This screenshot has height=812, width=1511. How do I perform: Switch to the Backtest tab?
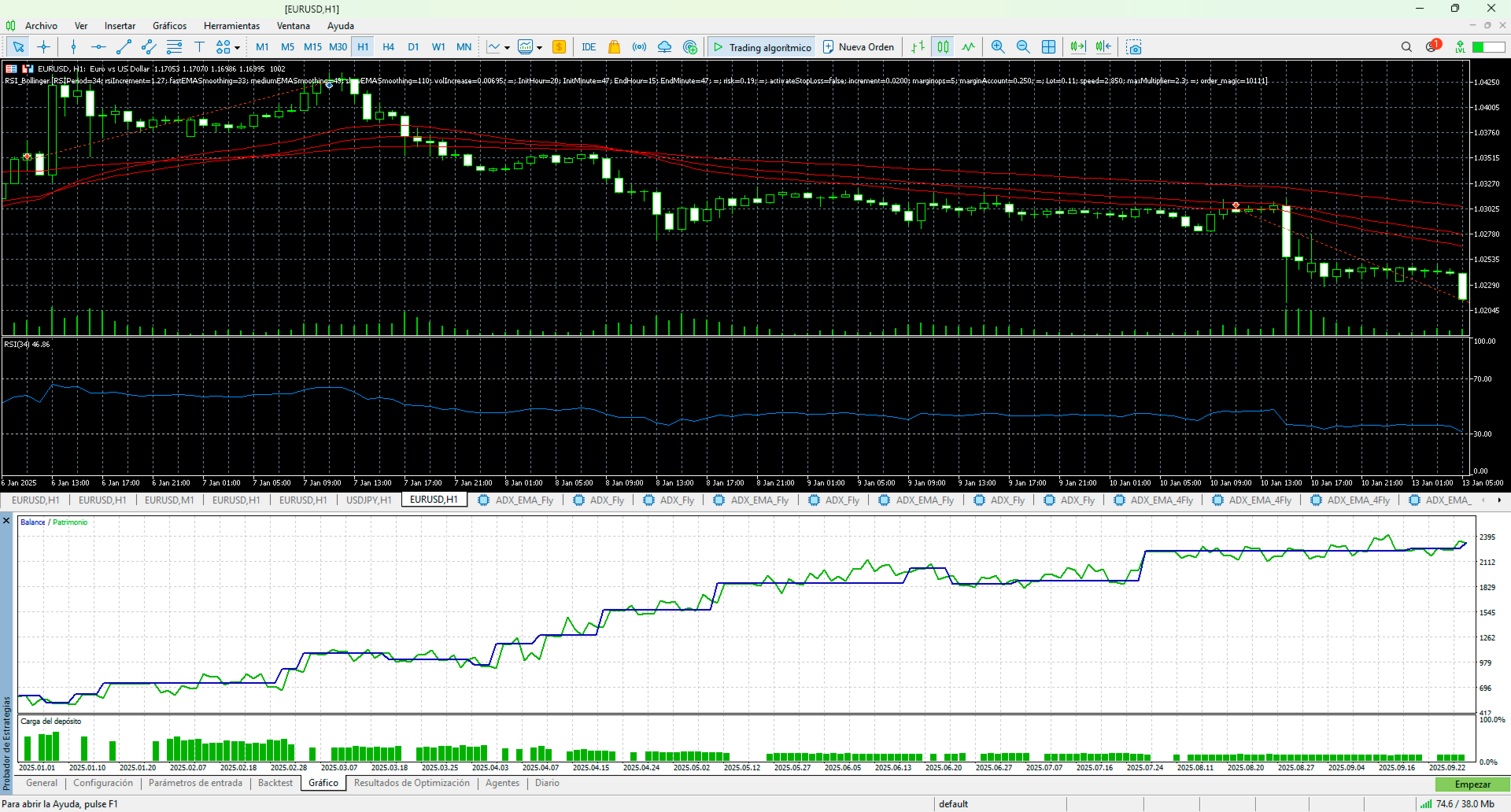pyautogui.click(x=275, y=783)
